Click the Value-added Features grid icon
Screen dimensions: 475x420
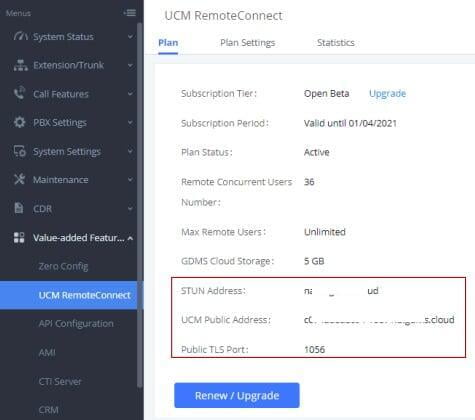19,238
